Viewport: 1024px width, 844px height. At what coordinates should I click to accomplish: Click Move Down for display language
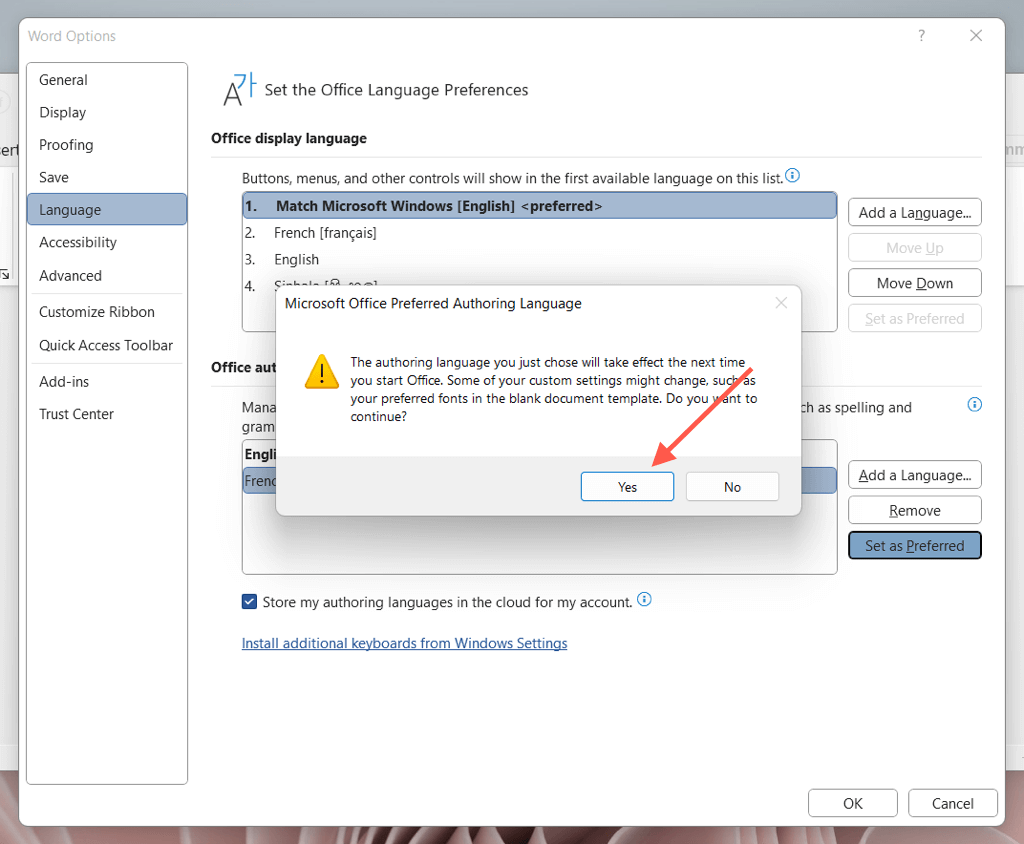click(914, 283)
